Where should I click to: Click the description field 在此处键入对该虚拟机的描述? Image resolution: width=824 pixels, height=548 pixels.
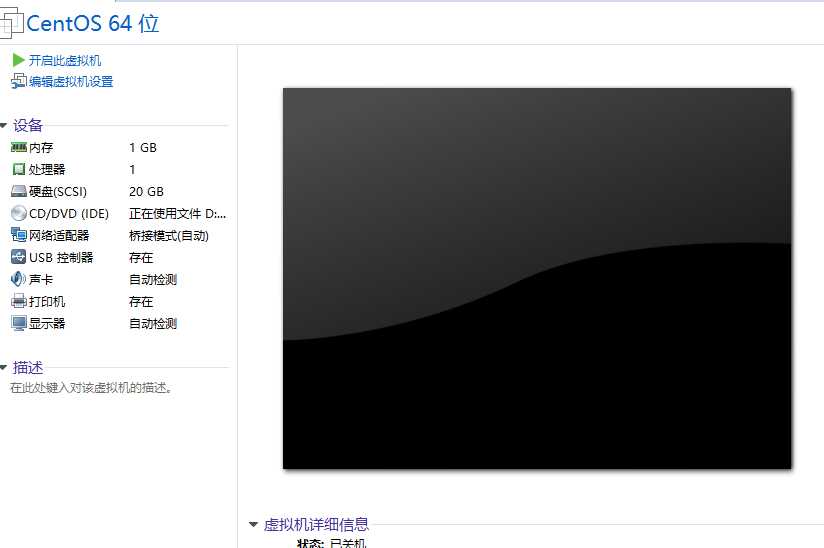91,388
